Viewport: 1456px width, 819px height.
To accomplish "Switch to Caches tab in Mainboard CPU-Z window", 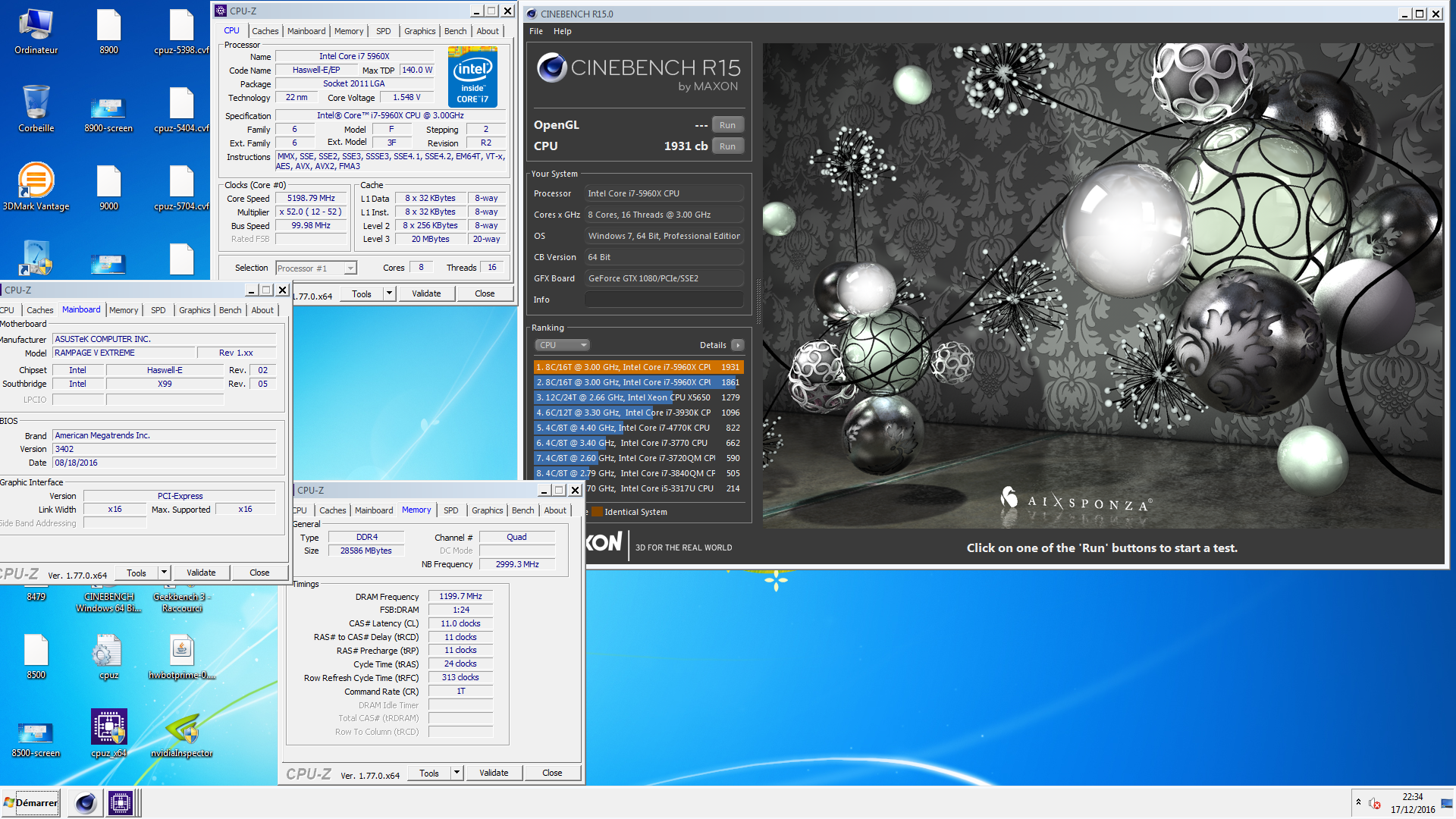I will [x=39, y=310].
